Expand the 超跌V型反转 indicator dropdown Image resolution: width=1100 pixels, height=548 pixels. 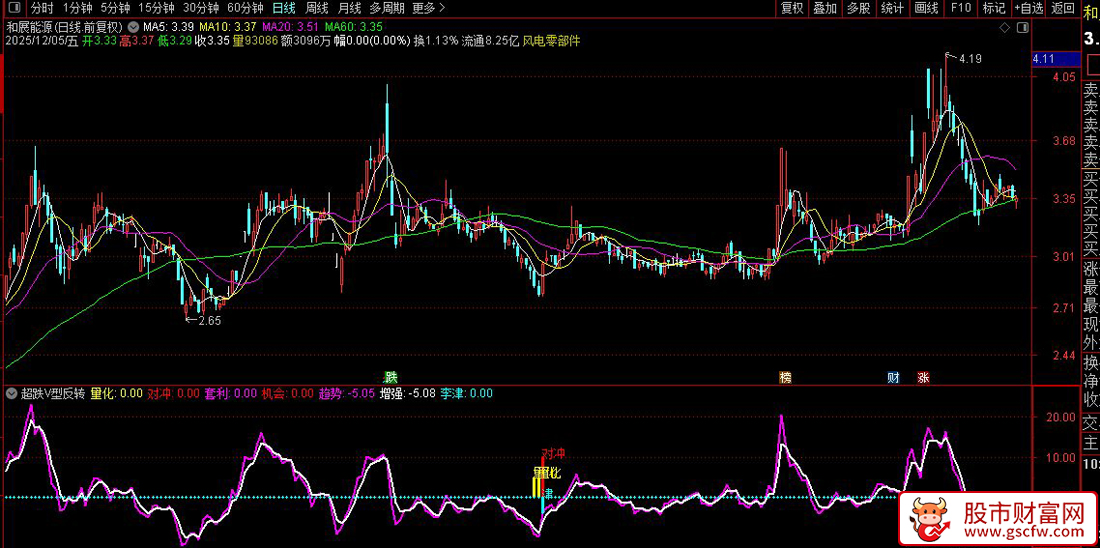pyautogui.click(x=12, y=393)
